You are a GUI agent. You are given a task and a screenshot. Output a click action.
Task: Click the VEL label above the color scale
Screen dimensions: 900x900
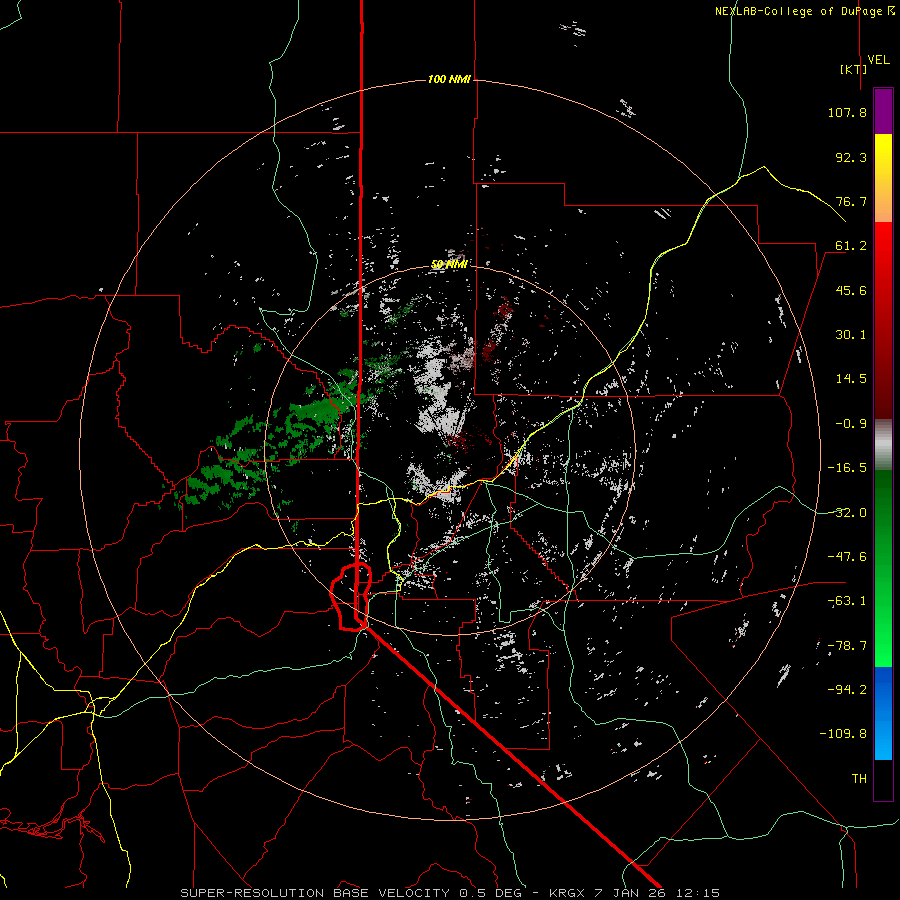pos(878,60)
